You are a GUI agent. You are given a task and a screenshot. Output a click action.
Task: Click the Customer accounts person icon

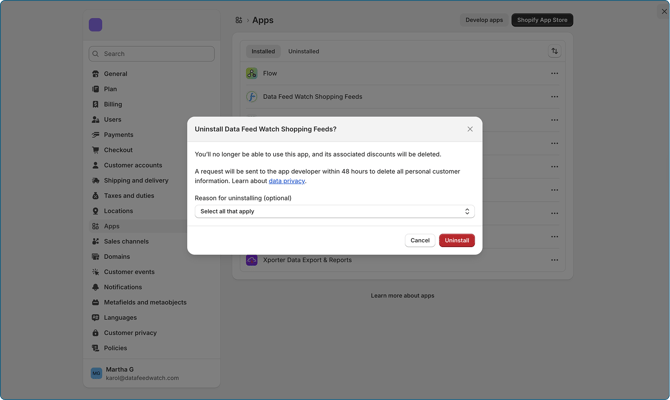(x=95, y=165)
